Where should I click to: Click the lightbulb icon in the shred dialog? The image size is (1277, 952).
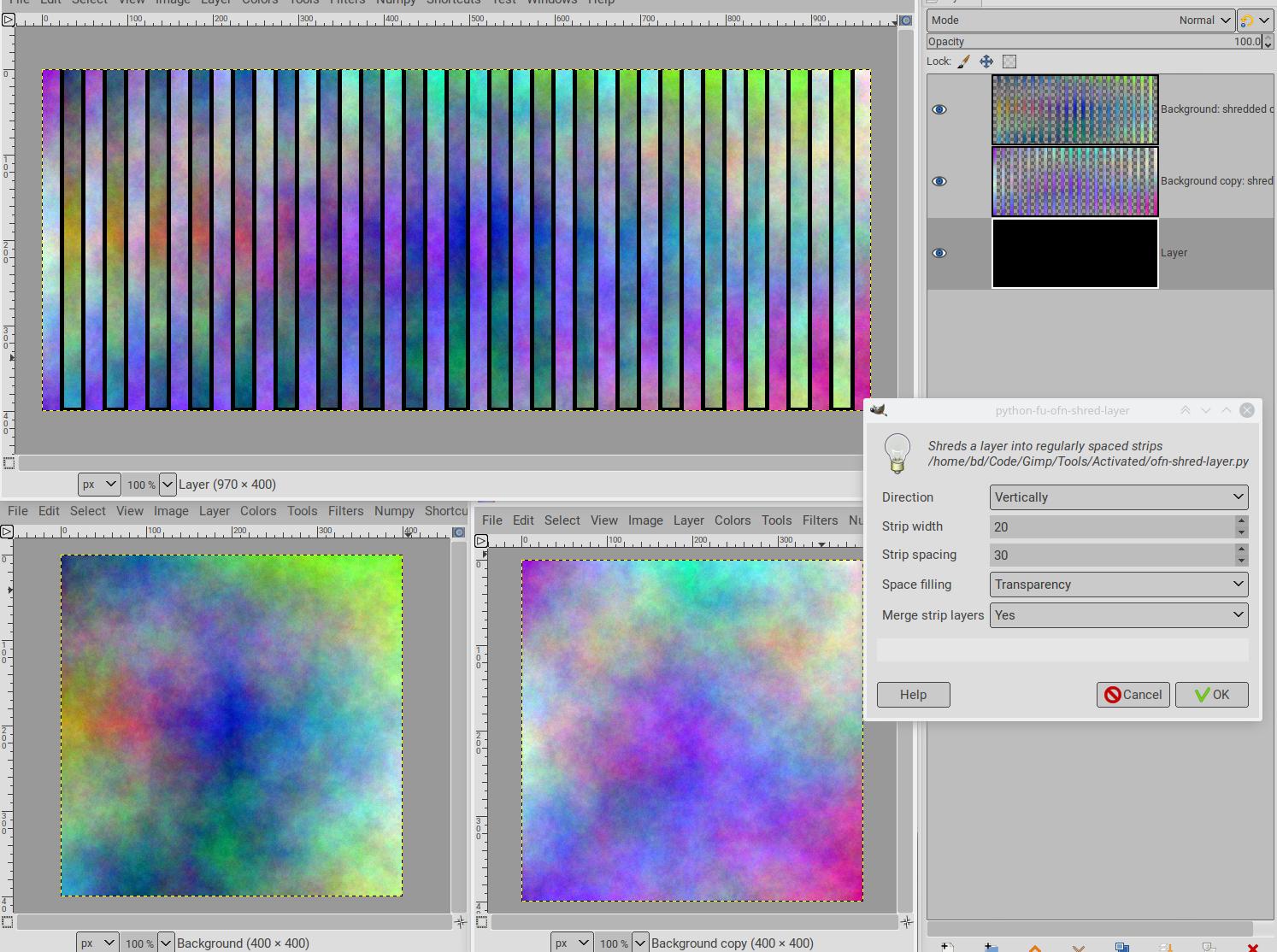pos(897,453)
